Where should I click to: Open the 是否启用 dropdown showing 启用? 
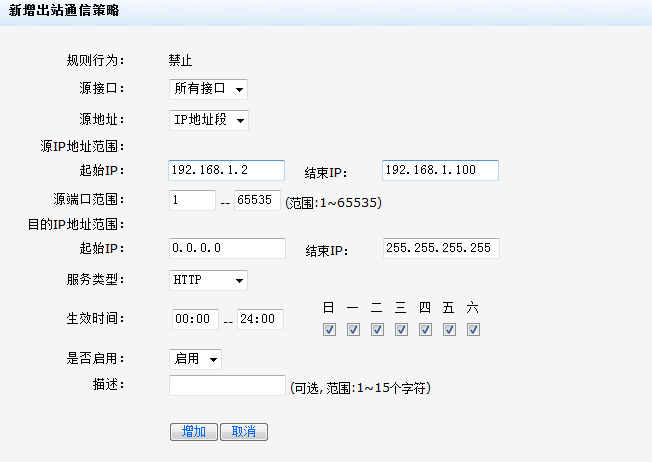pos(195,359)
